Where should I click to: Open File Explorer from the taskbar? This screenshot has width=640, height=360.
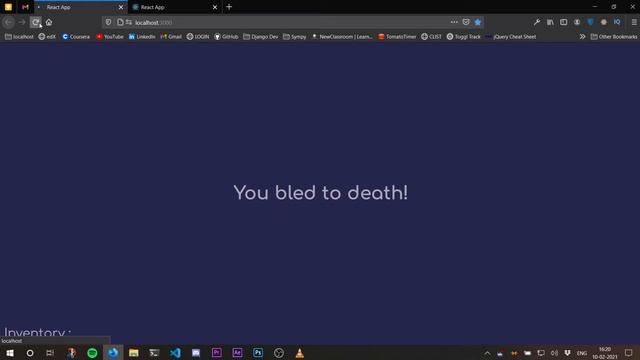point(134,353)
